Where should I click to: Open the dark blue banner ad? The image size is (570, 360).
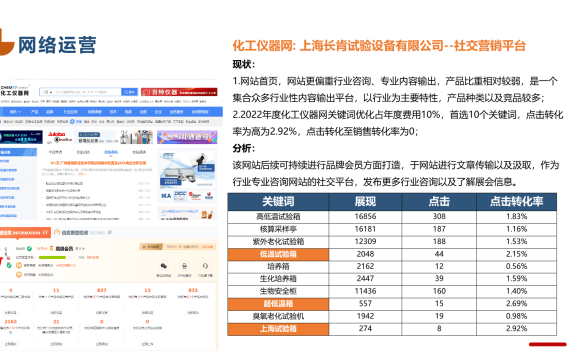(21, 137)
